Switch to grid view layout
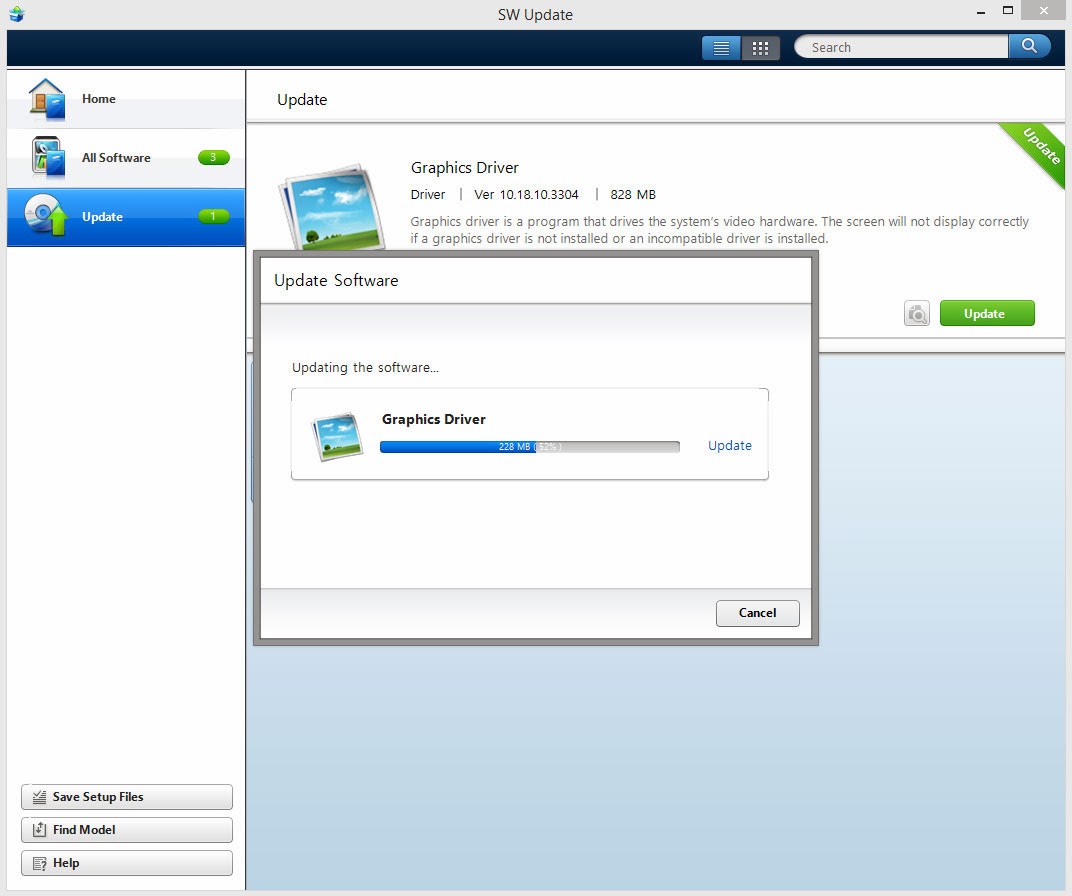The width and height of the screenshot is (1072, 896). (x=760, y=48)
